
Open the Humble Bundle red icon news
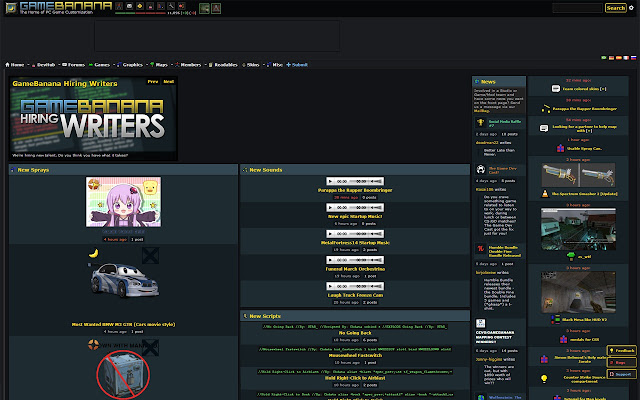click(480, 248)
